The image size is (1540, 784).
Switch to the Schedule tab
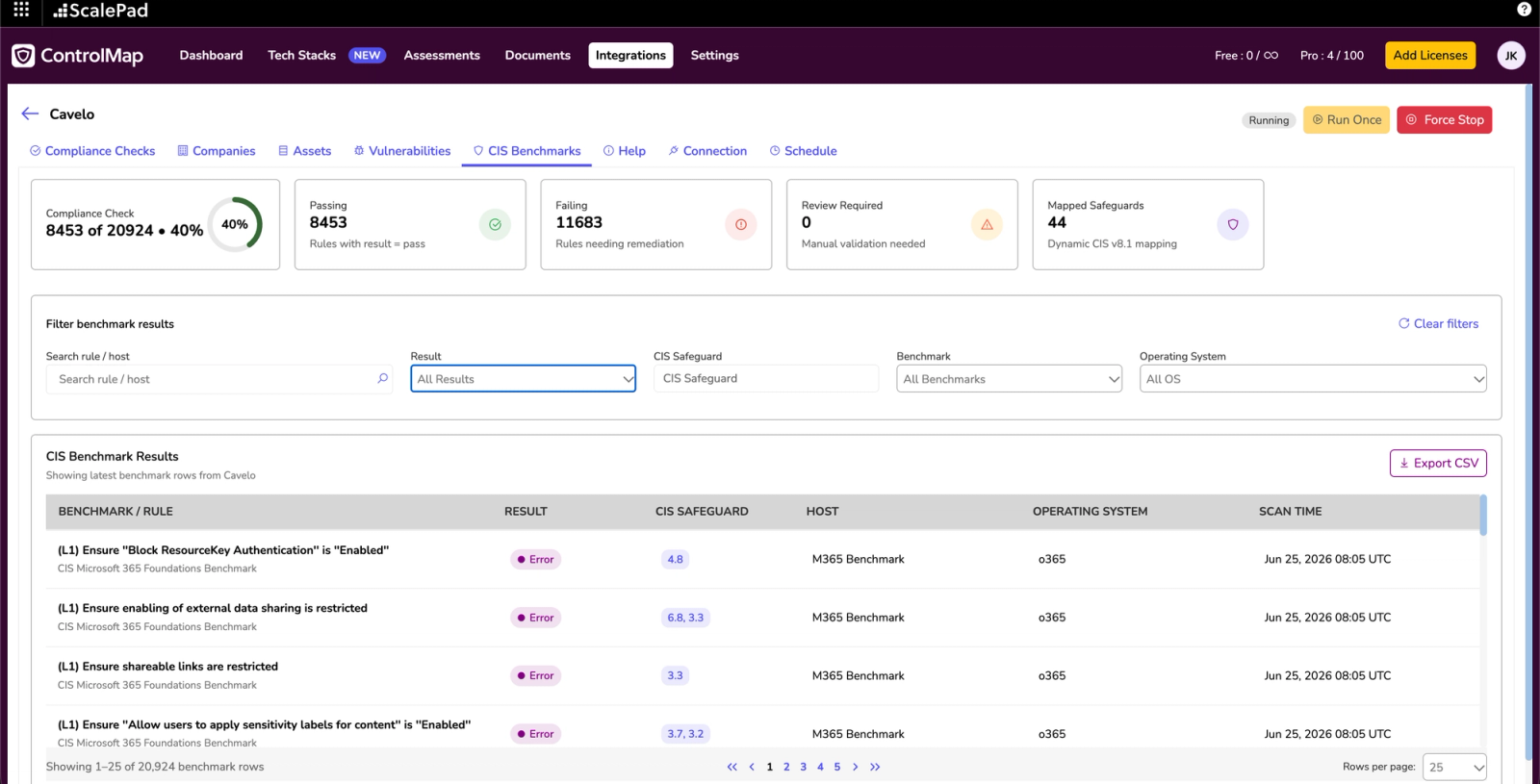click(x=804, y=151)
